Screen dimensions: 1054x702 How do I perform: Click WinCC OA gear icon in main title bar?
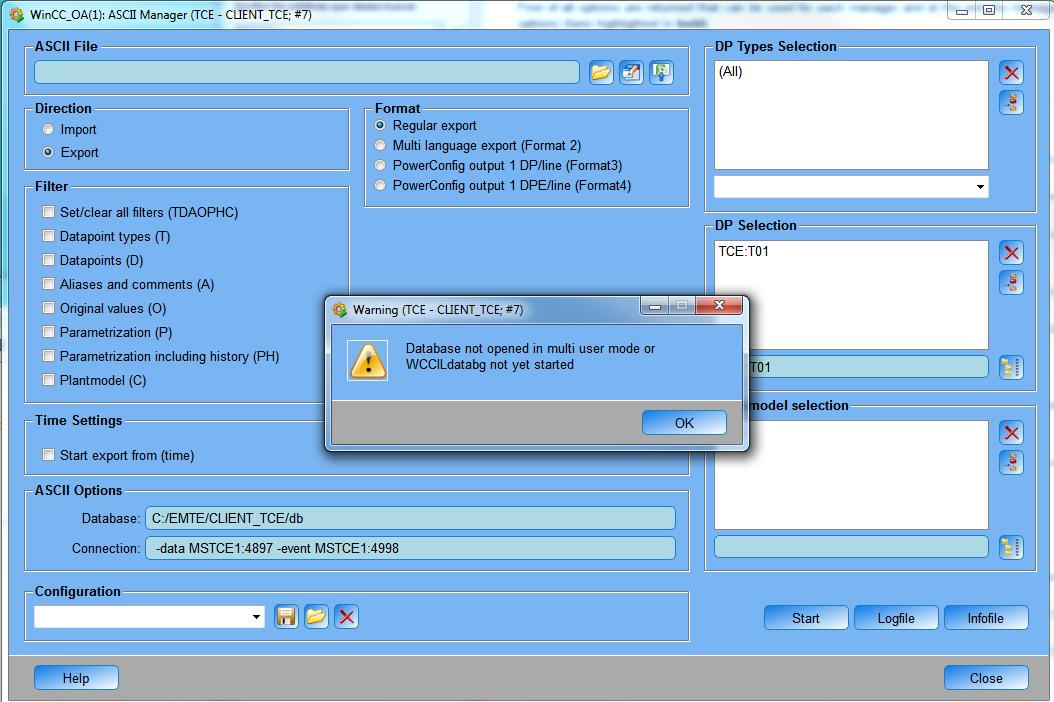click(16, 14)
